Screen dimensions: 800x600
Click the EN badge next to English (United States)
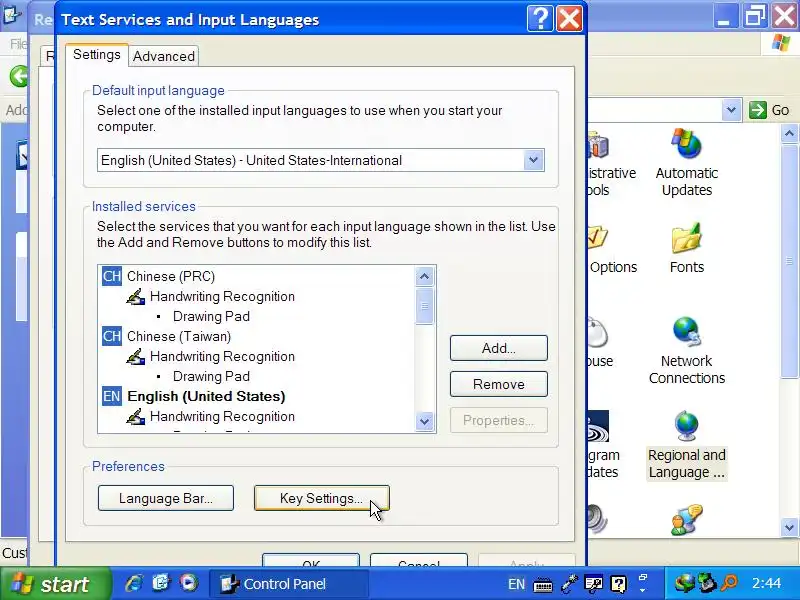(x=112, y=396)
